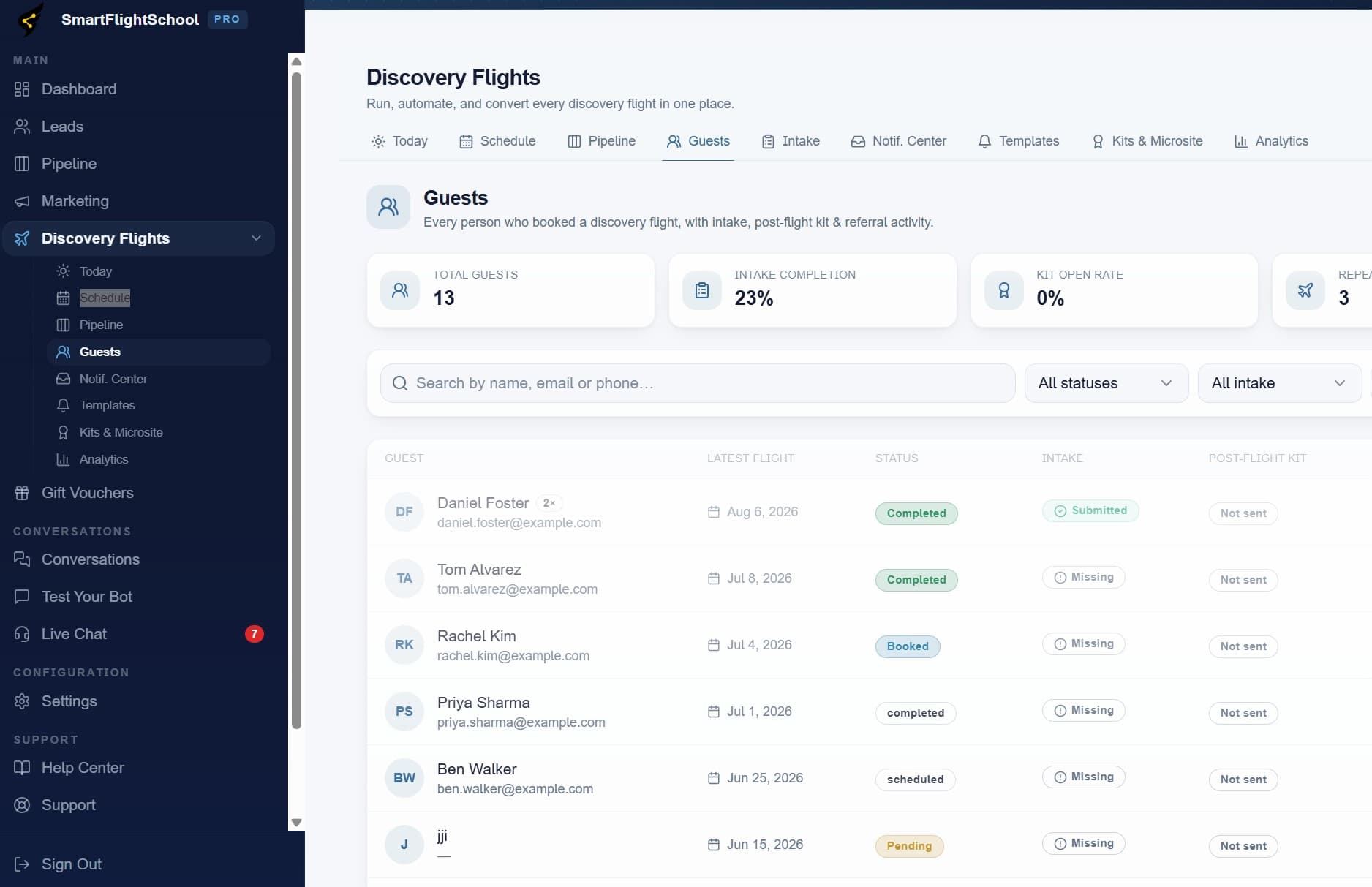Click Ben Walker's Missing intake badge
The height and width of the screenshot is (887, 1372).
click(x=1083, y=777)
